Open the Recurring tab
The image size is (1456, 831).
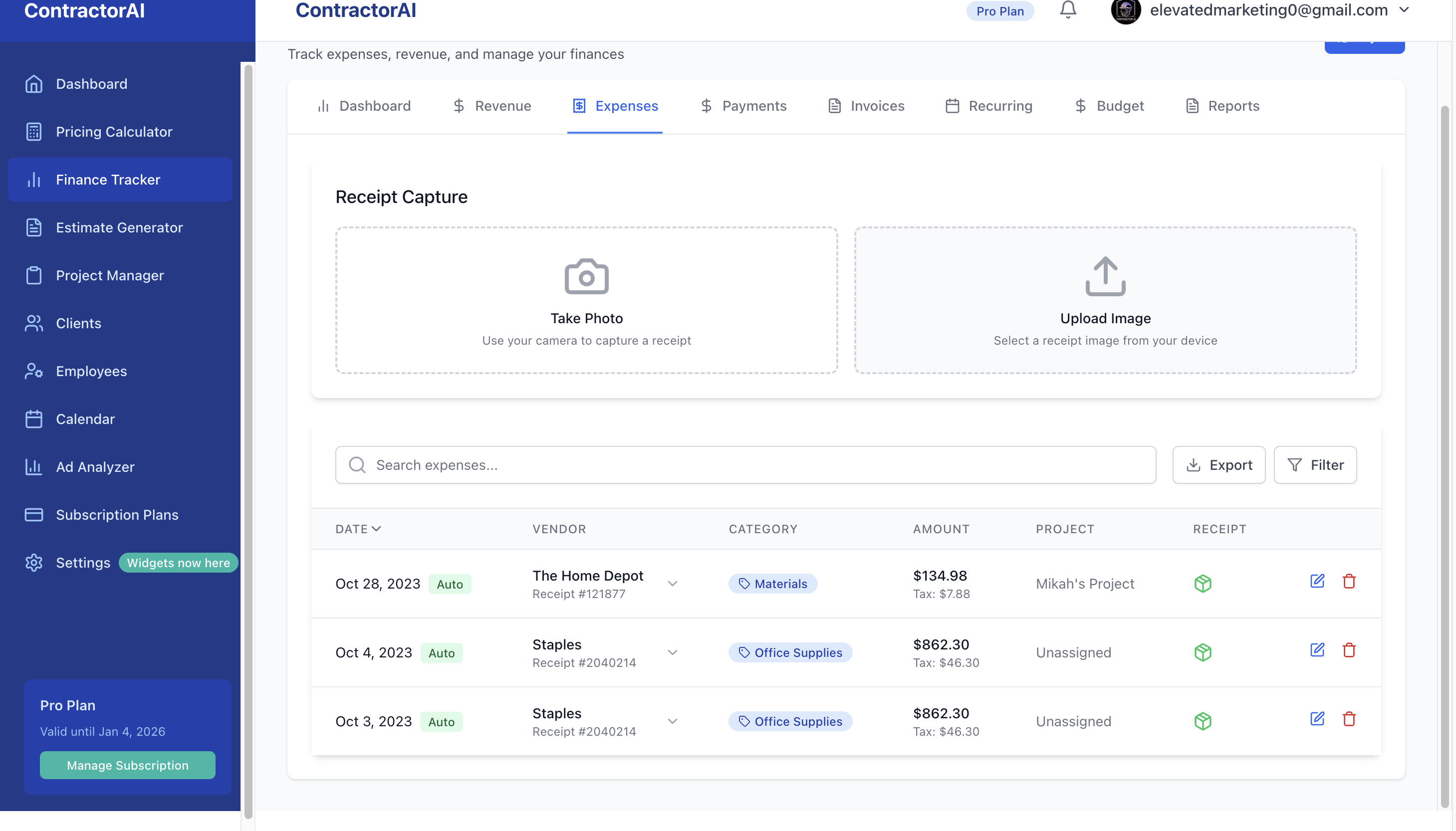[x=999, y=106]
